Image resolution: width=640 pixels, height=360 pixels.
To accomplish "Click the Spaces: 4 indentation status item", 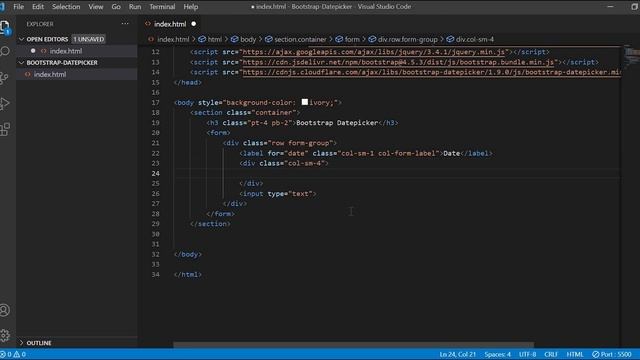I will click(x=498, y=354).
